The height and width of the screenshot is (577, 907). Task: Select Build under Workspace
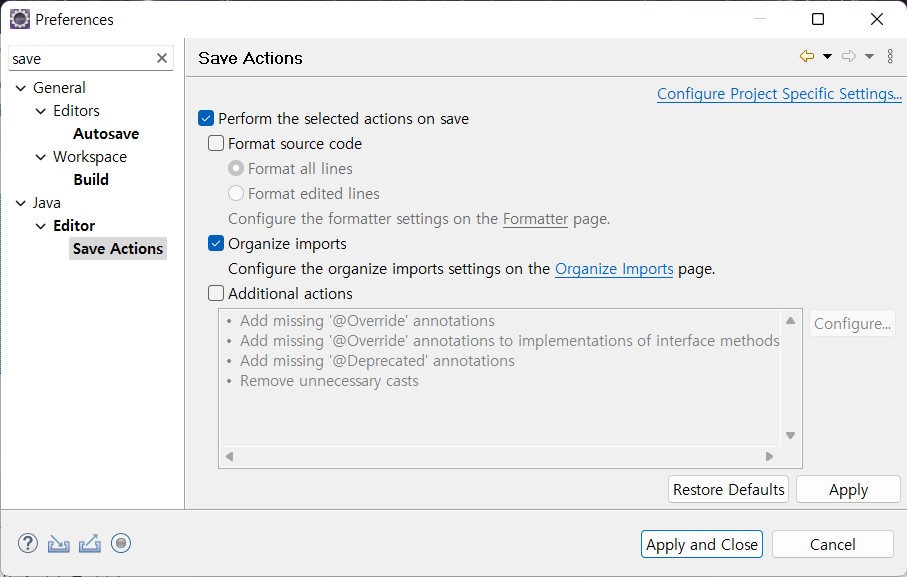coord(91,180)
